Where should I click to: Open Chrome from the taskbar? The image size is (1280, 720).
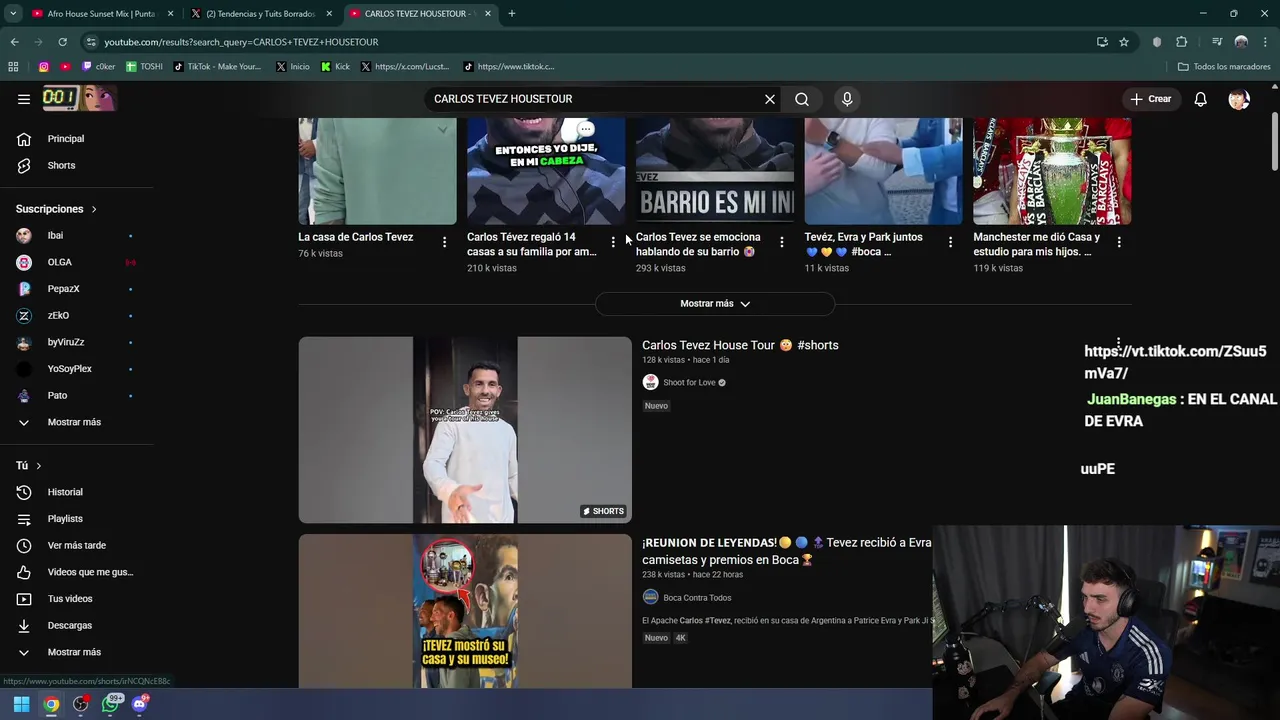pos(51,704)
